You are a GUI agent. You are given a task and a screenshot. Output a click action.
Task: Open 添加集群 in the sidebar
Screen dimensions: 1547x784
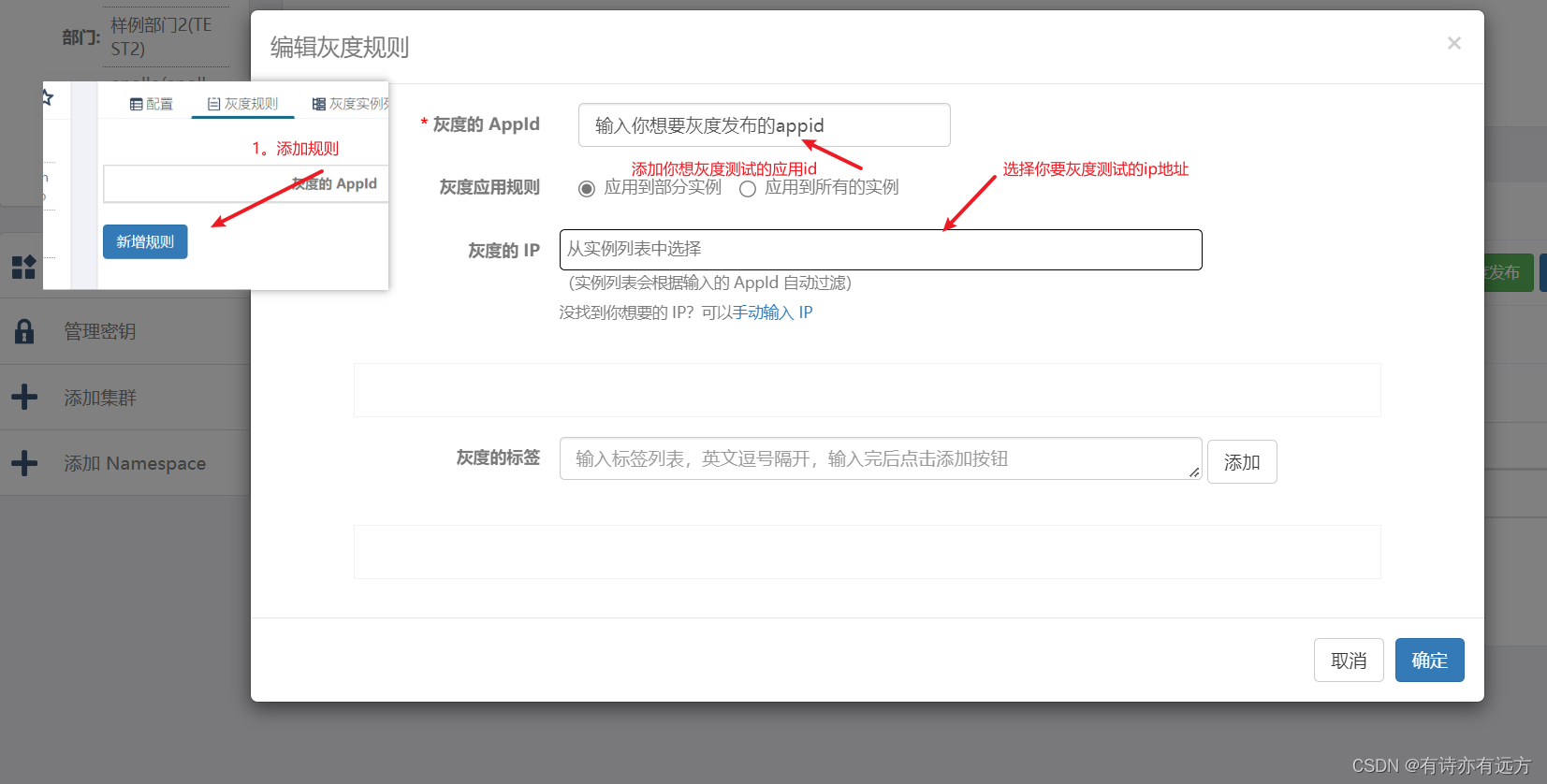pos(100,398)
